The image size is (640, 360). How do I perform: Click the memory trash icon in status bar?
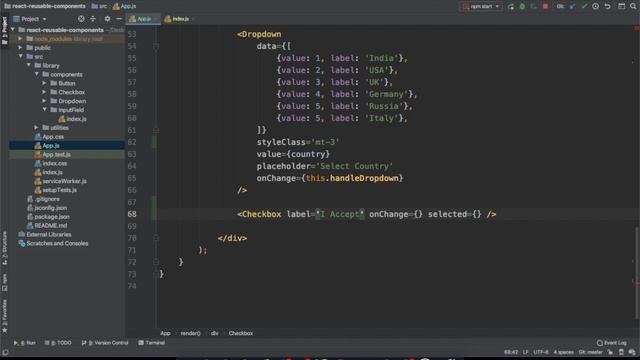(621, 352)
